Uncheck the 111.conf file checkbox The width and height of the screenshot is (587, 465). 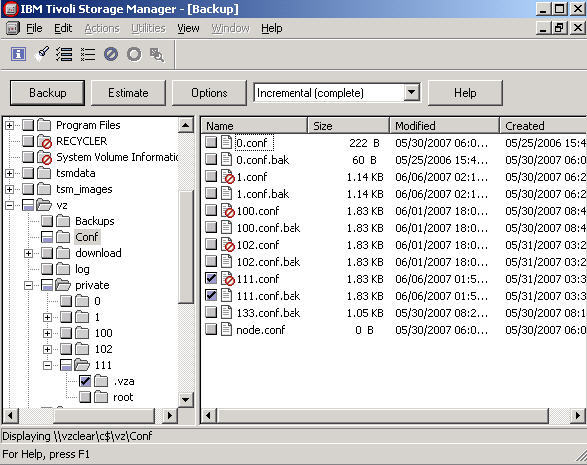pos(211,279)
